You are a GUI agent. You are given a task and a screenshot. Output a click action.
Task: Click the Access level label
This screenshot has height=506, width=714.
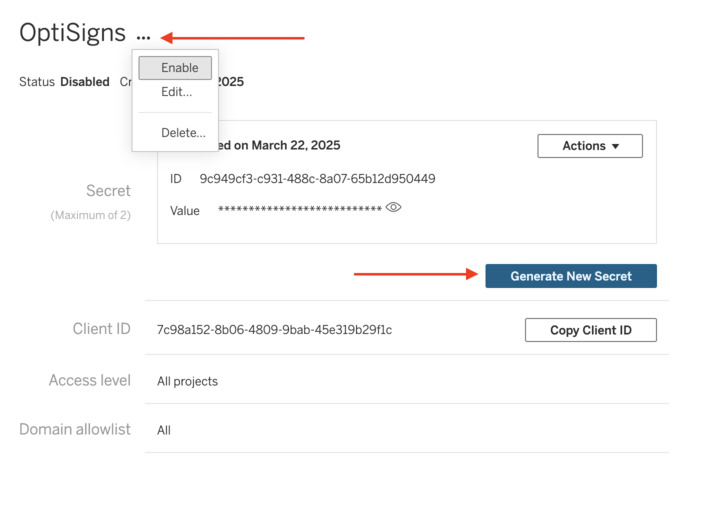[90, 380]
